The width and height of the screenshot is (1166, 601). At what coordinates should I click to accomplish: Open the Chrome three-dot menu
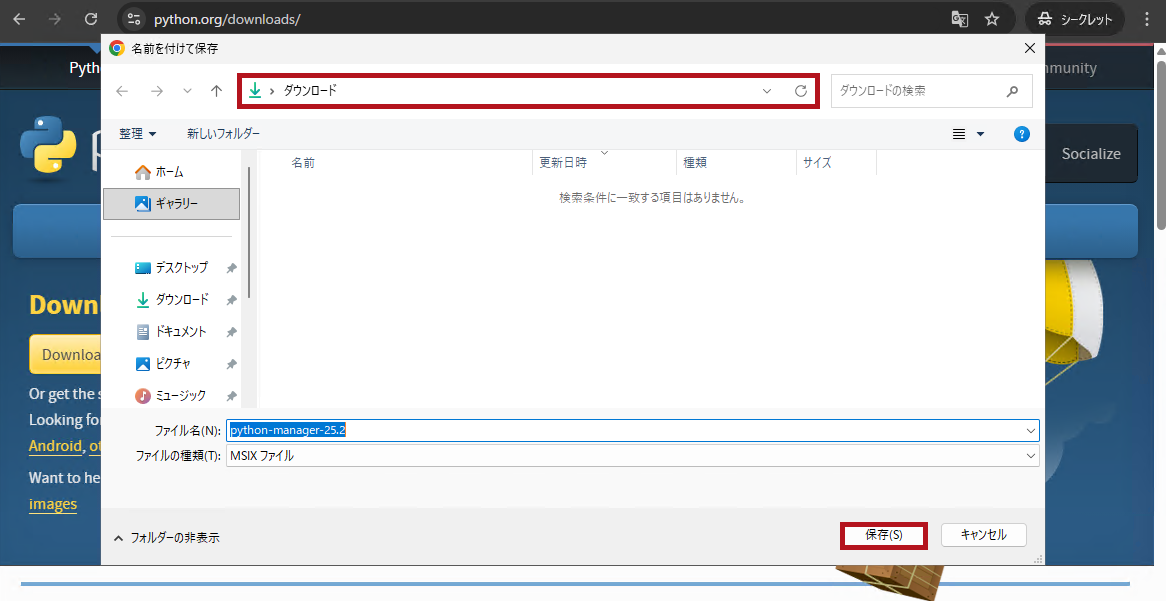1145,19
